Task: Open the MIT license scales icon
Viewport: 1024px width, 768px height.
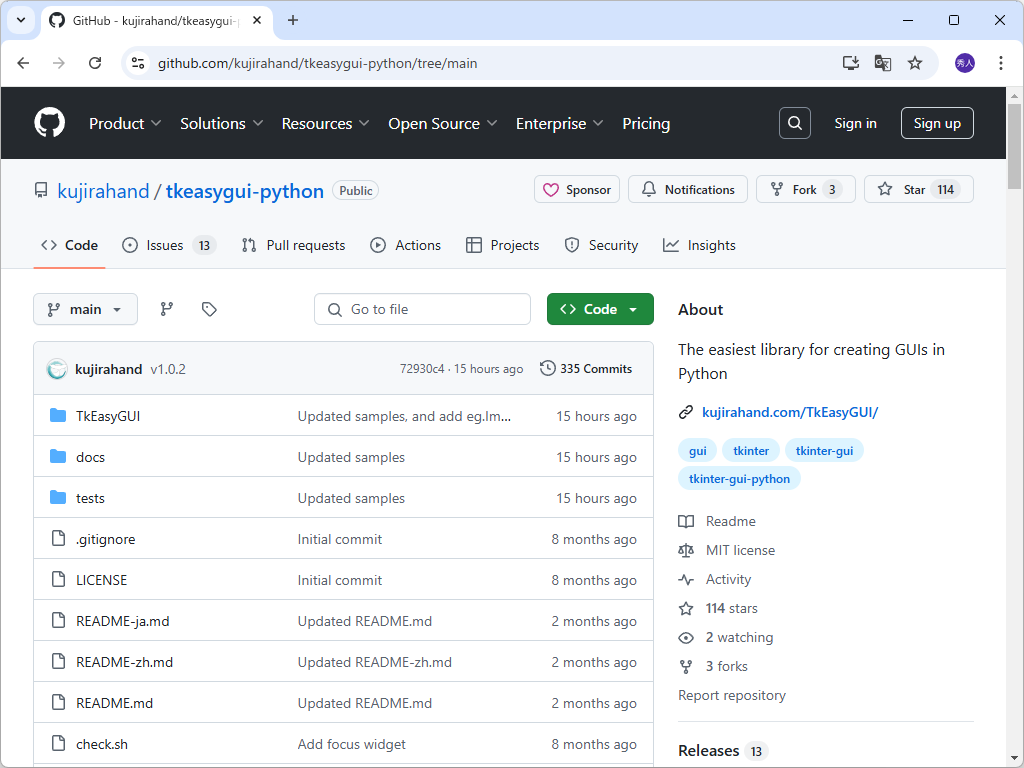Action: (x=687, y=549)
